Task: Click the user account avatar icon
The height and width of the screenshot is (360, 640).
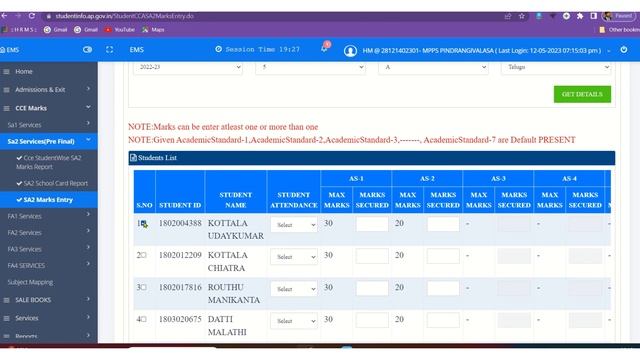Action: tap(350, 51)
